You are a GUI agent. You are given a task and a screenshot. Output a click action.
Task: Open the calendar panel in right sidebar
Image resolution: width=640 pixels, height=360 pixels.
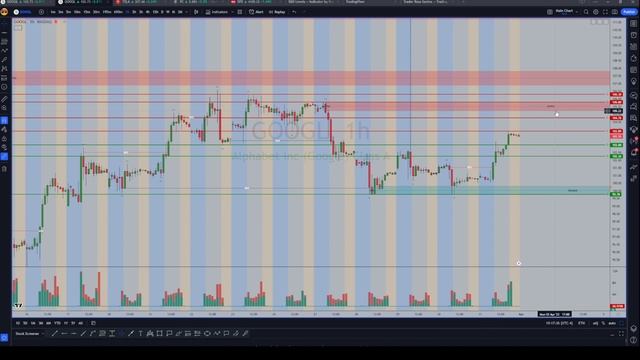633,70
